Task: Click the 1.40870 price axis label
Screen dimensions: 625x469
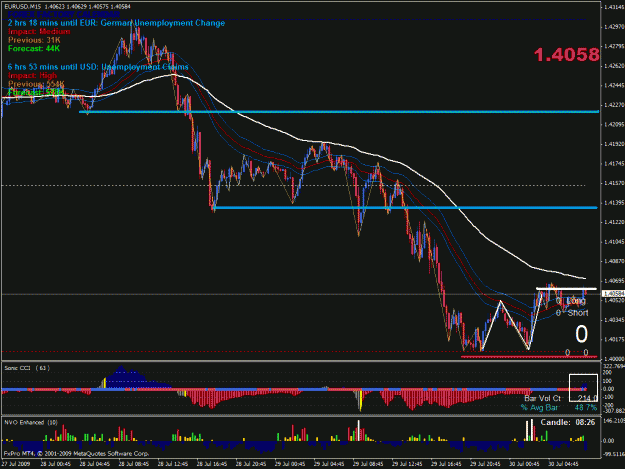Action: [614, 261]
